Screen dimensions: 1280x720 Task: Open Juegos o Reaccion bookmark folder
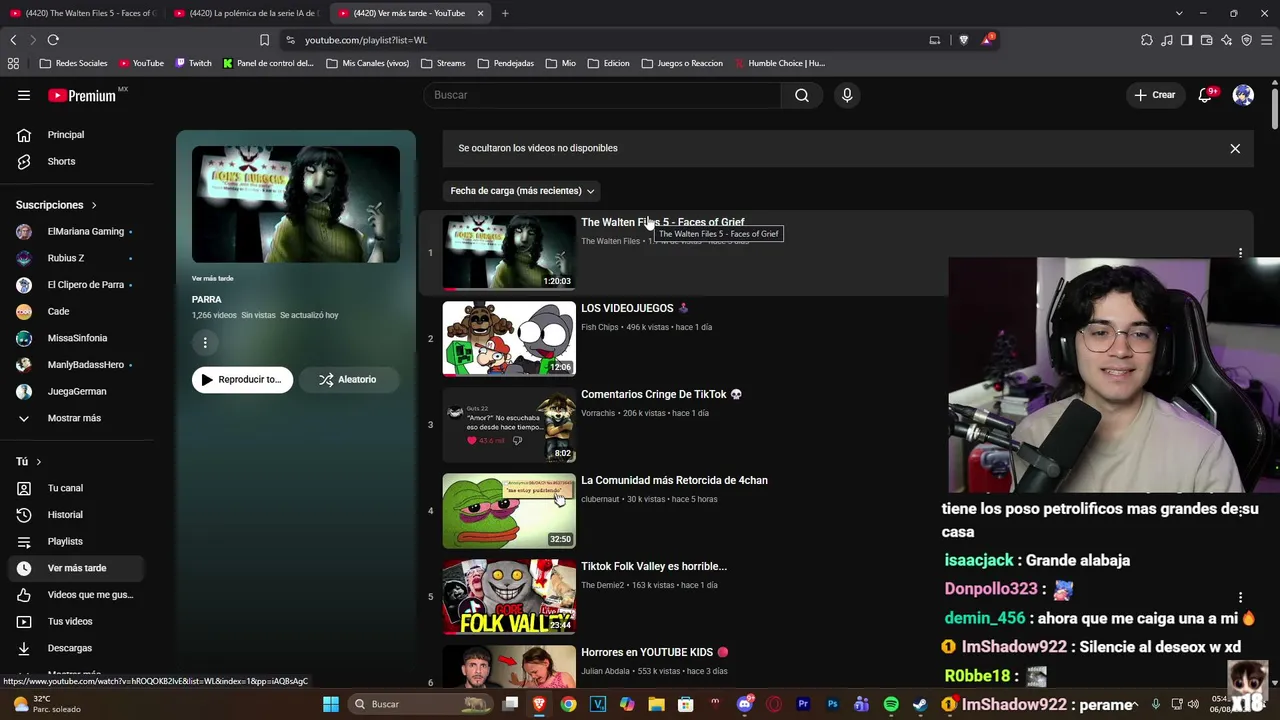[x=682, y=63]
